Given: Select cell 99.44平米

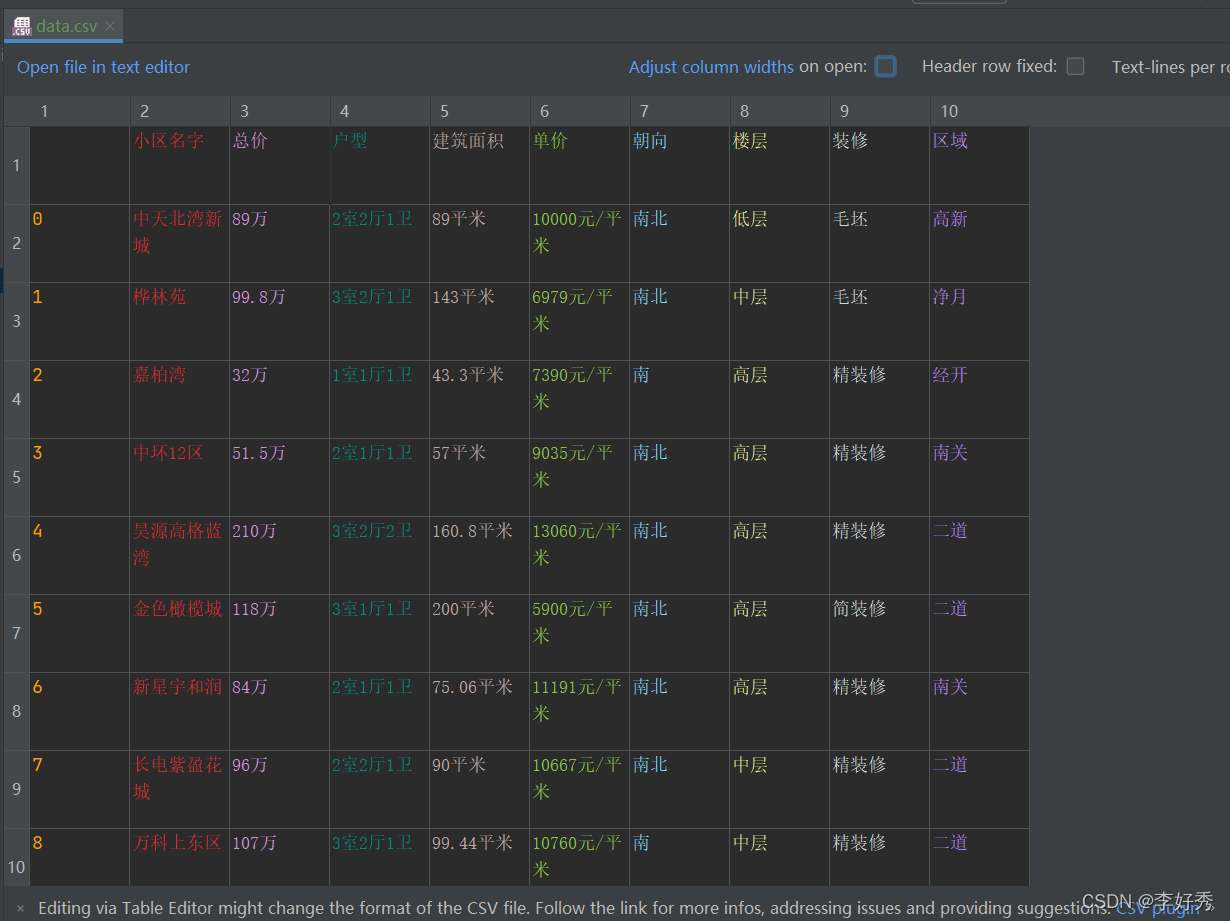Looking at the screenshot, I should [x=480, y=857].
